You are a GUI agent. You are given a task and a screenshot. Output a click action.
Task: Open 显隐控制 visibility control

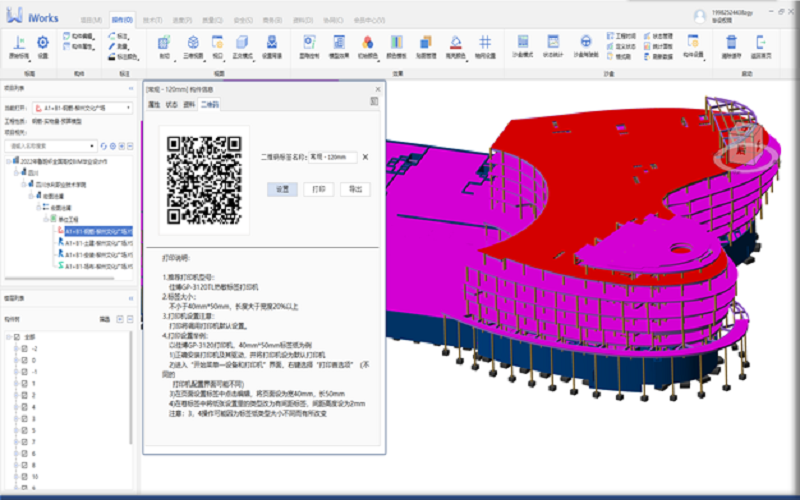(x=309, y=46)
